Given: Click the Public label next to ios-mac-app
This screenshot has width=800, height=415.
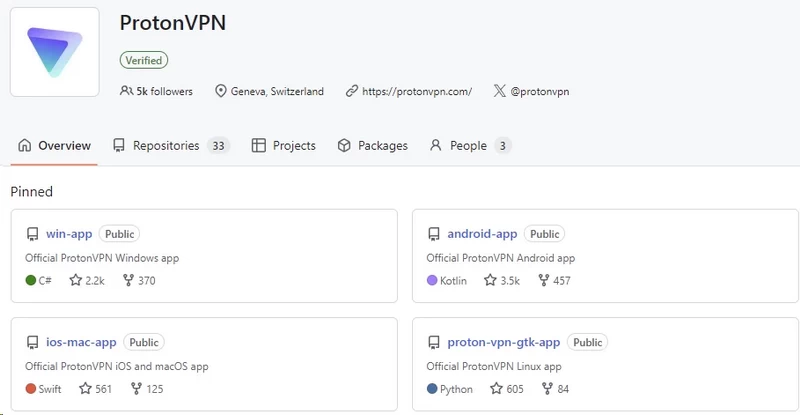Looking at the screenshot, I should click(144, 342).
